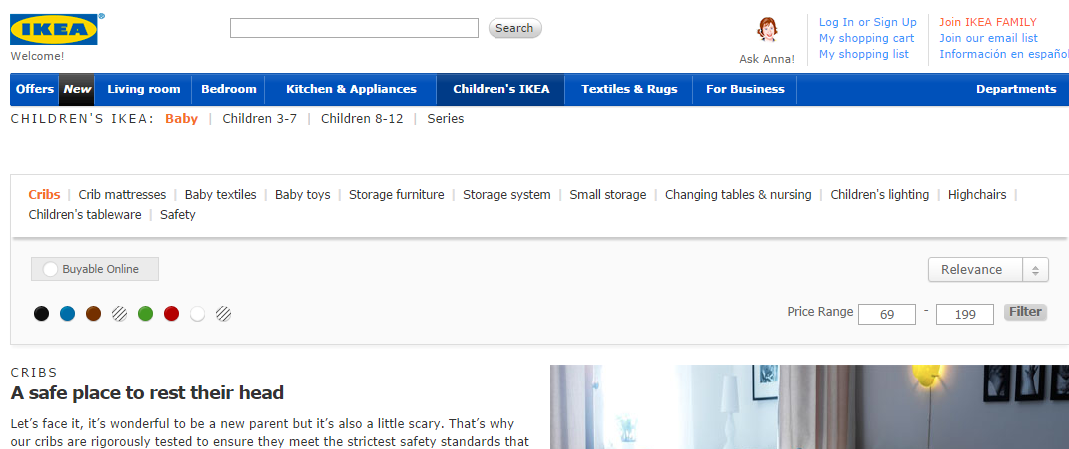Select the blue color filter swatch
Viewport: 1069px width, 449px height.
coord(67,314)
